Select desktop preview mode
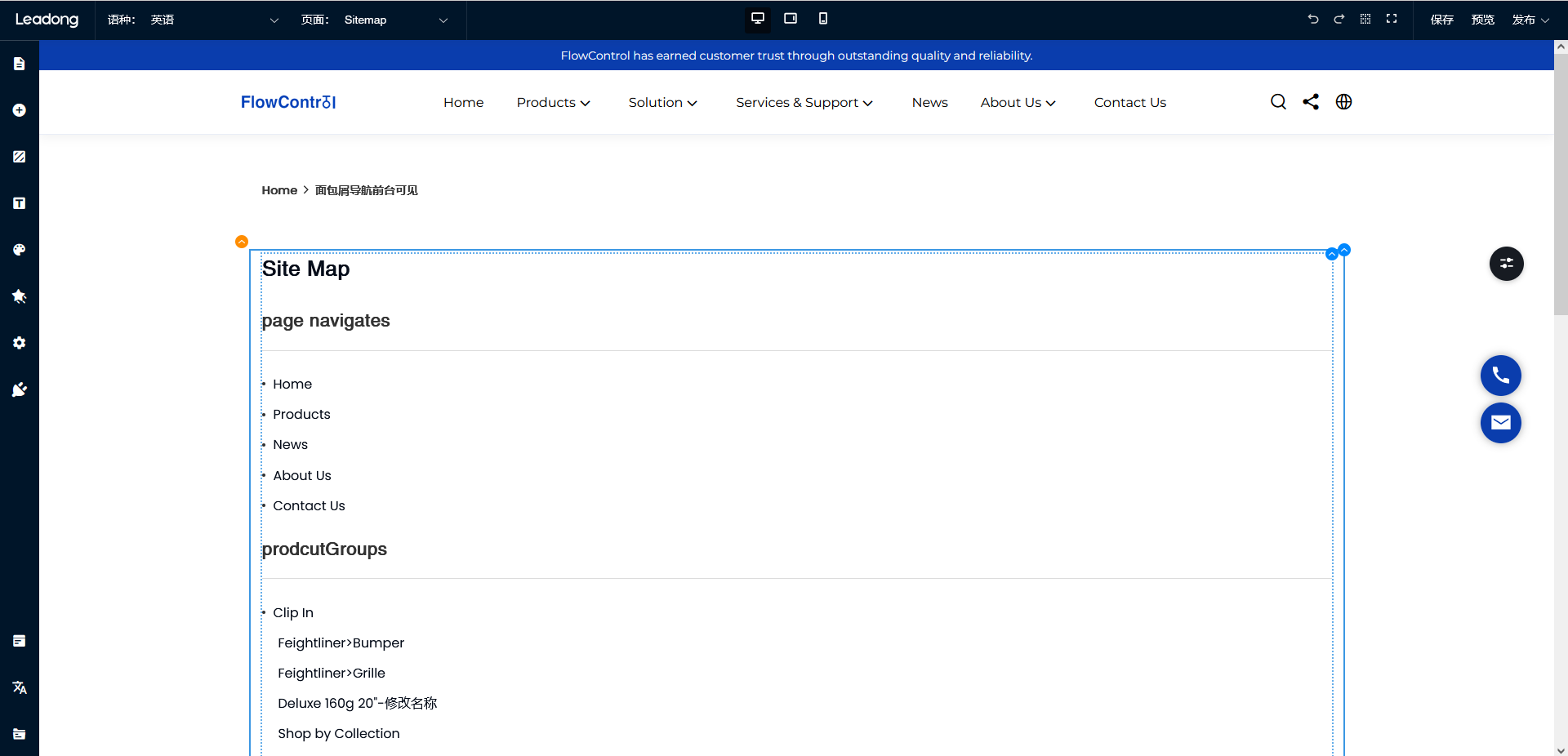This screenshot has height=756, width=1568. 757,19
